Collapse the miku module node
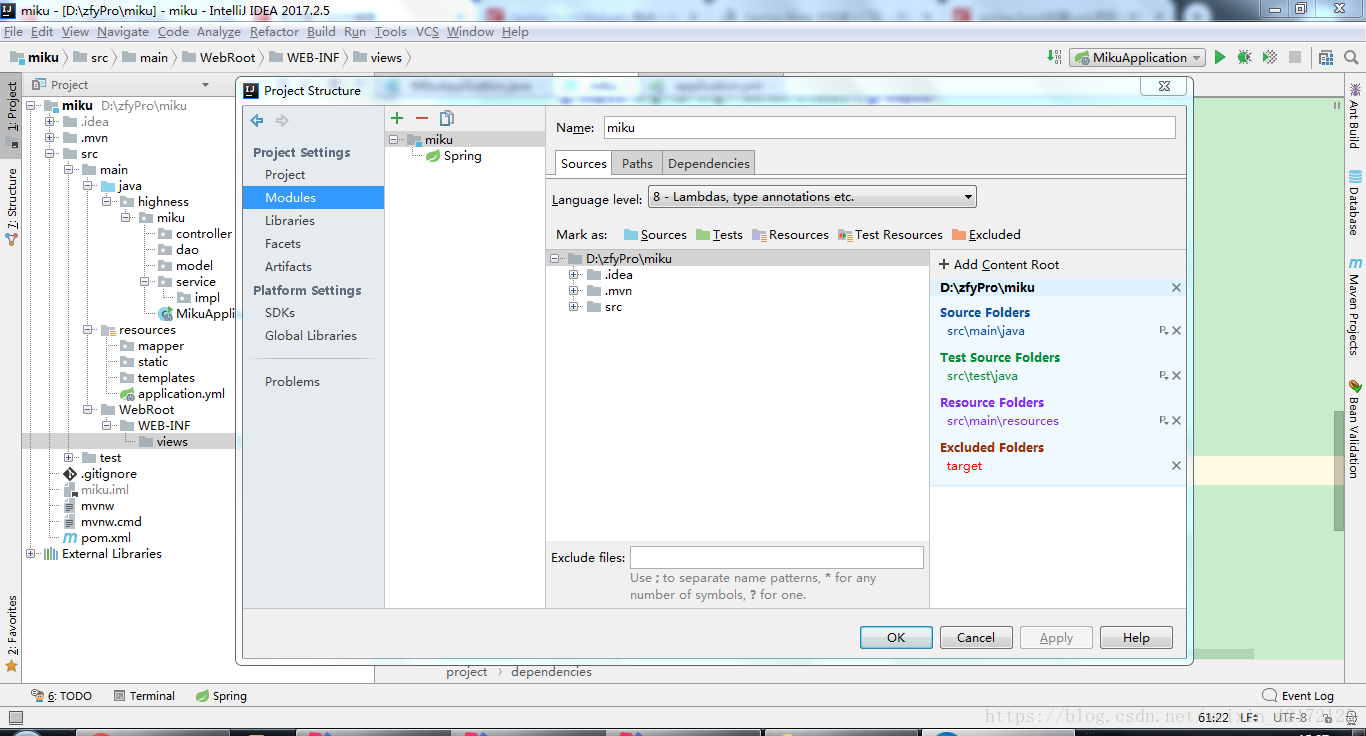1366x736 pixels. point(394,140)
